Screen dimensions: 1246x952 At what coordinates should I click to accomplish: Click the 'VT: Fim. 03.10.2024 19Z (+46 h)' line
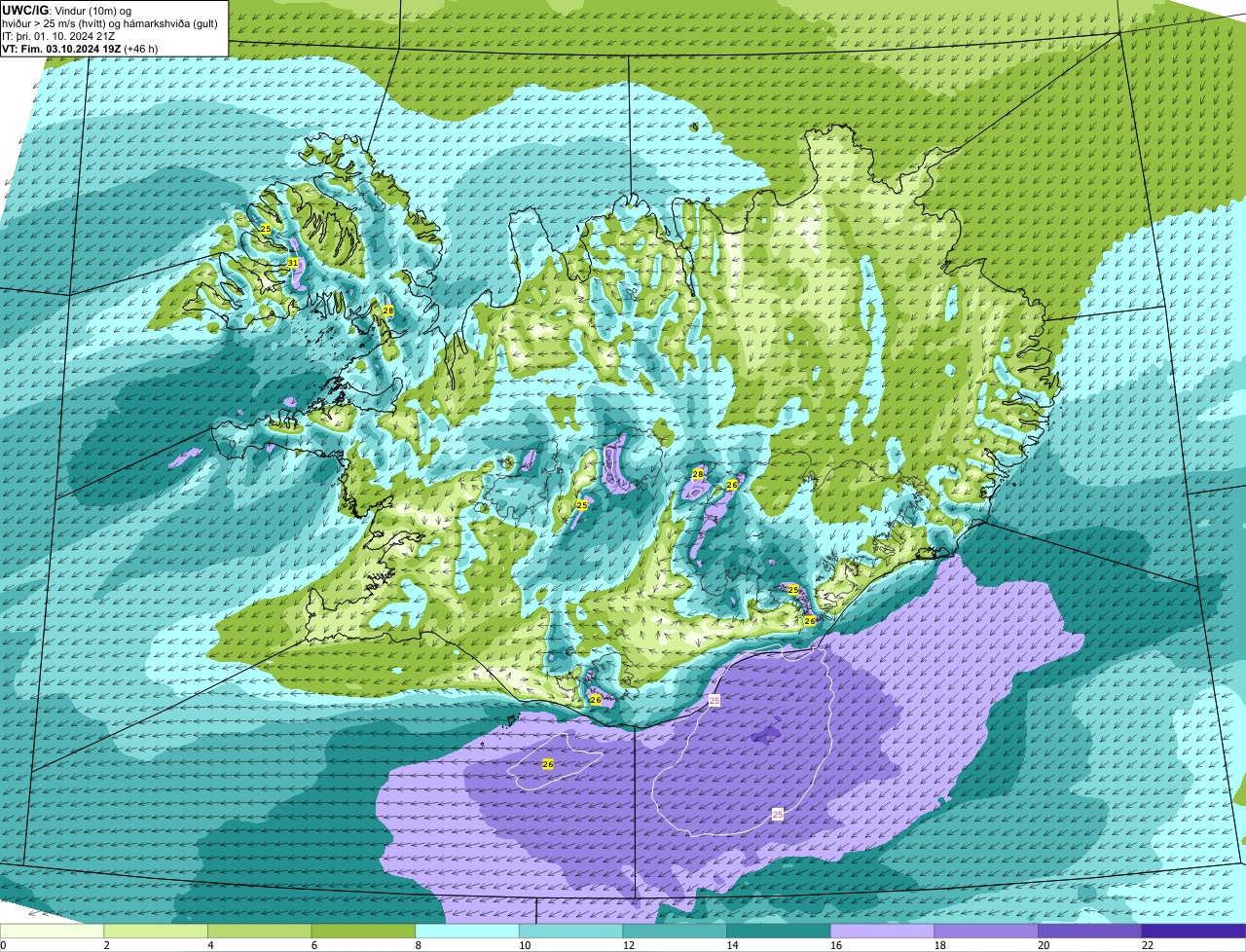click(80, 48)
